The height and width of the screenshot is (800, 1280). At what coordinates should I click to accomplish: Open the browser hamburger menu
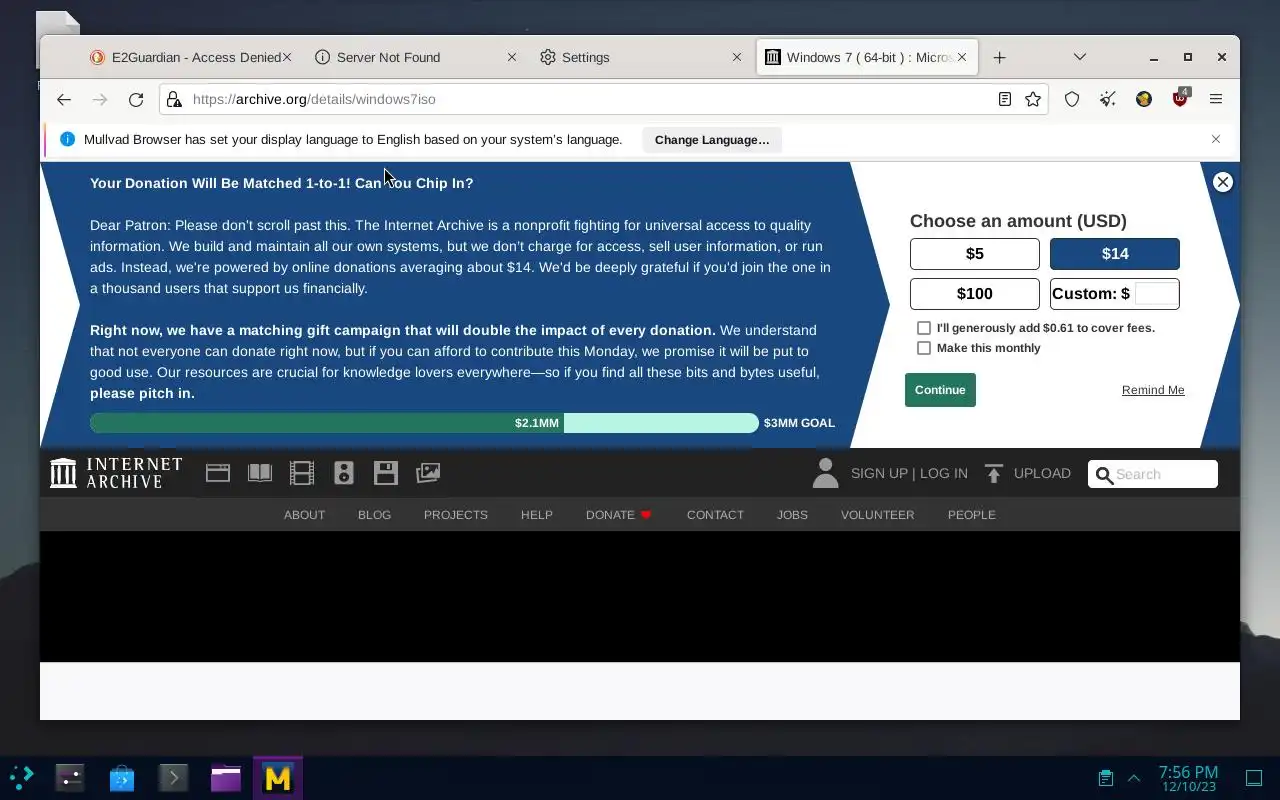point(1216,99)
